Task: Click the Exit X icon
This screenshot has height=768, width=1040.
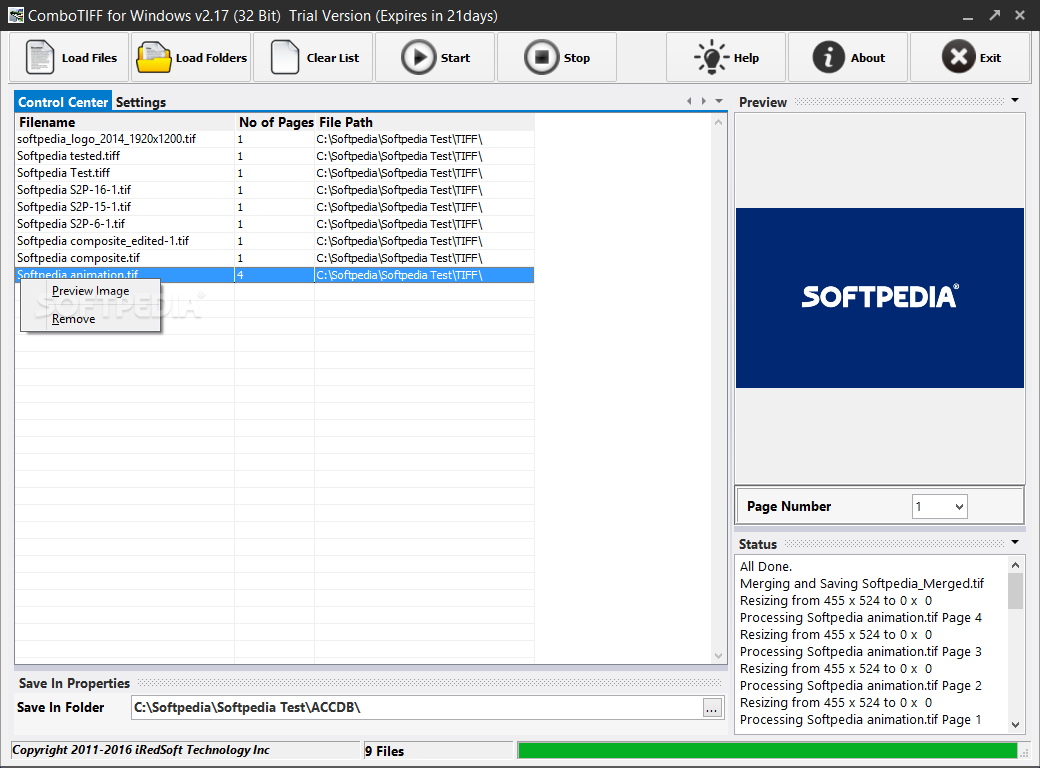Action: pyautogui.click(x=958, y=57)
